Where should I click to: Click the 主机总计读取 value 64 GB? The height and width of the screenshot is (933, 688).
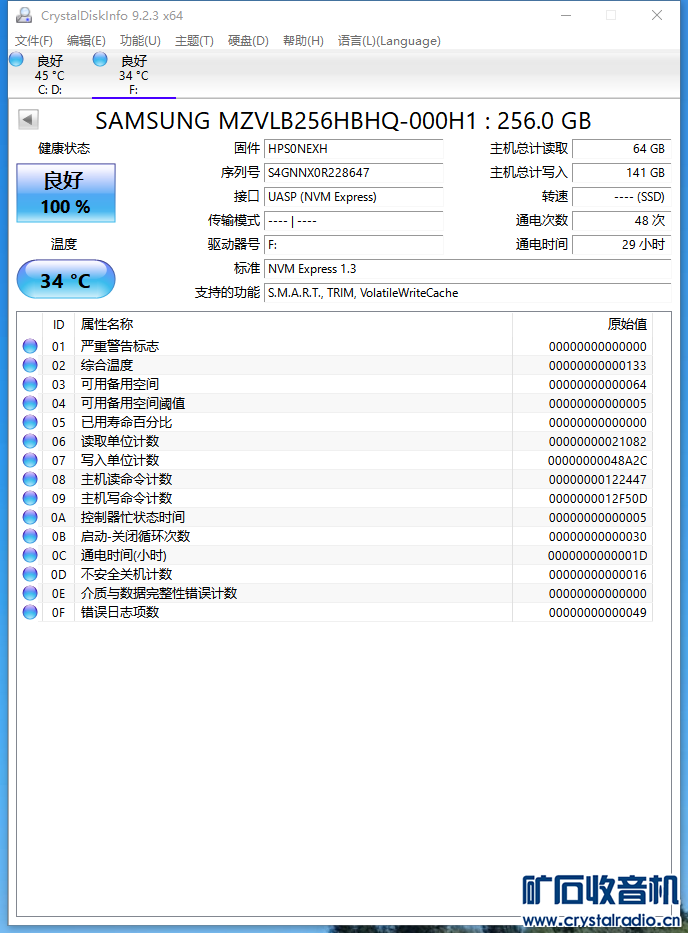click(x=621, y=149)
